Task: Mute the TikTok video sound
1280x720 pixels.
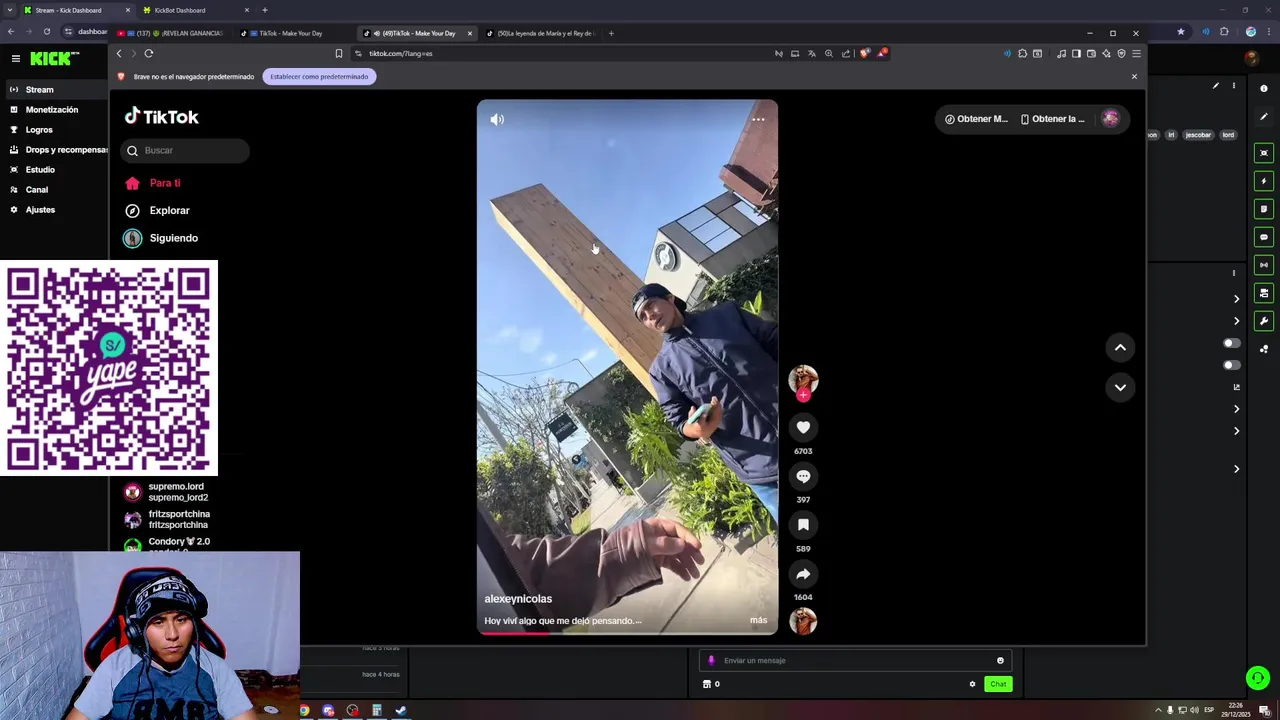Action: tap(497, 119)
